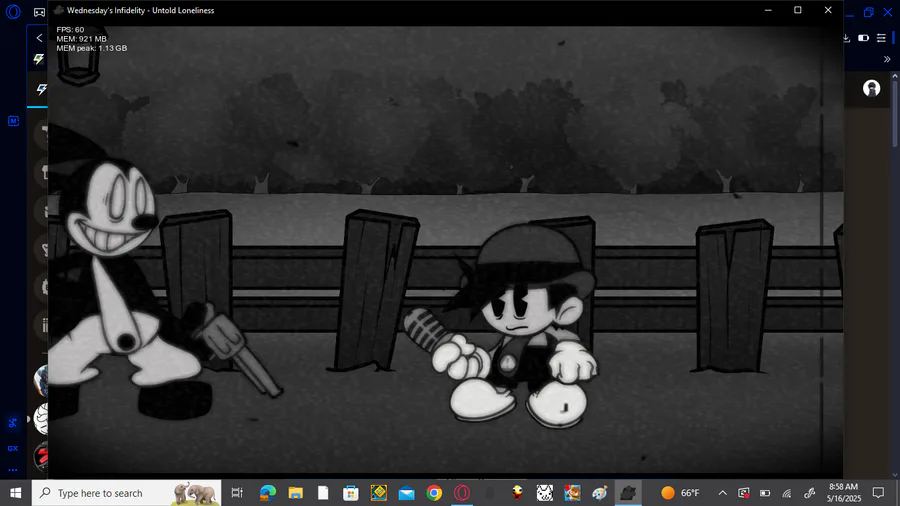Show hidden system tray icons
The height and width of the screenshot is (506, 900).
click(723, 493)
